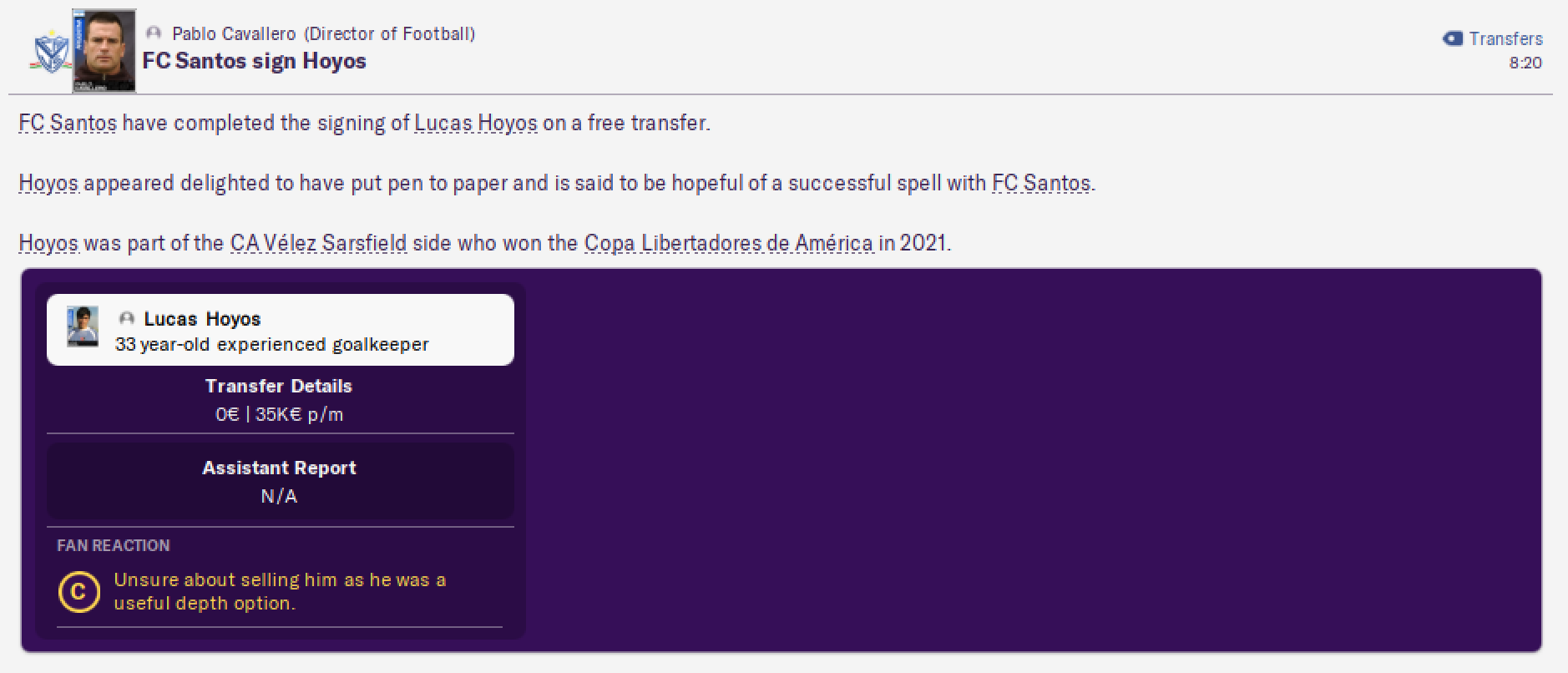This screenshot has height=673, width=1568.
Task: Click the person icon beside Pablo Cavallero
Action: point(154,33)
